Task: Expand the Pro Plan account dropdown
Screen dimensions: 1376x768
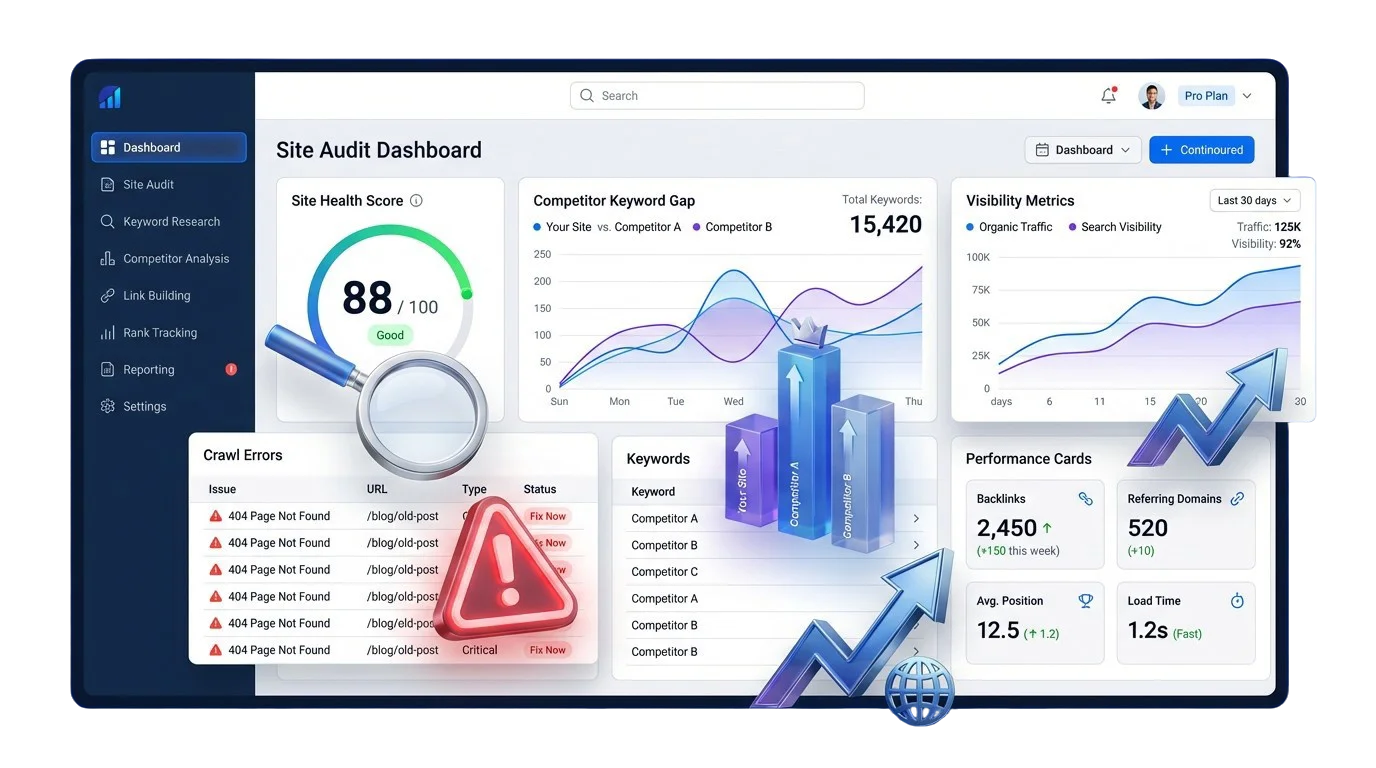Action: 1216,96
